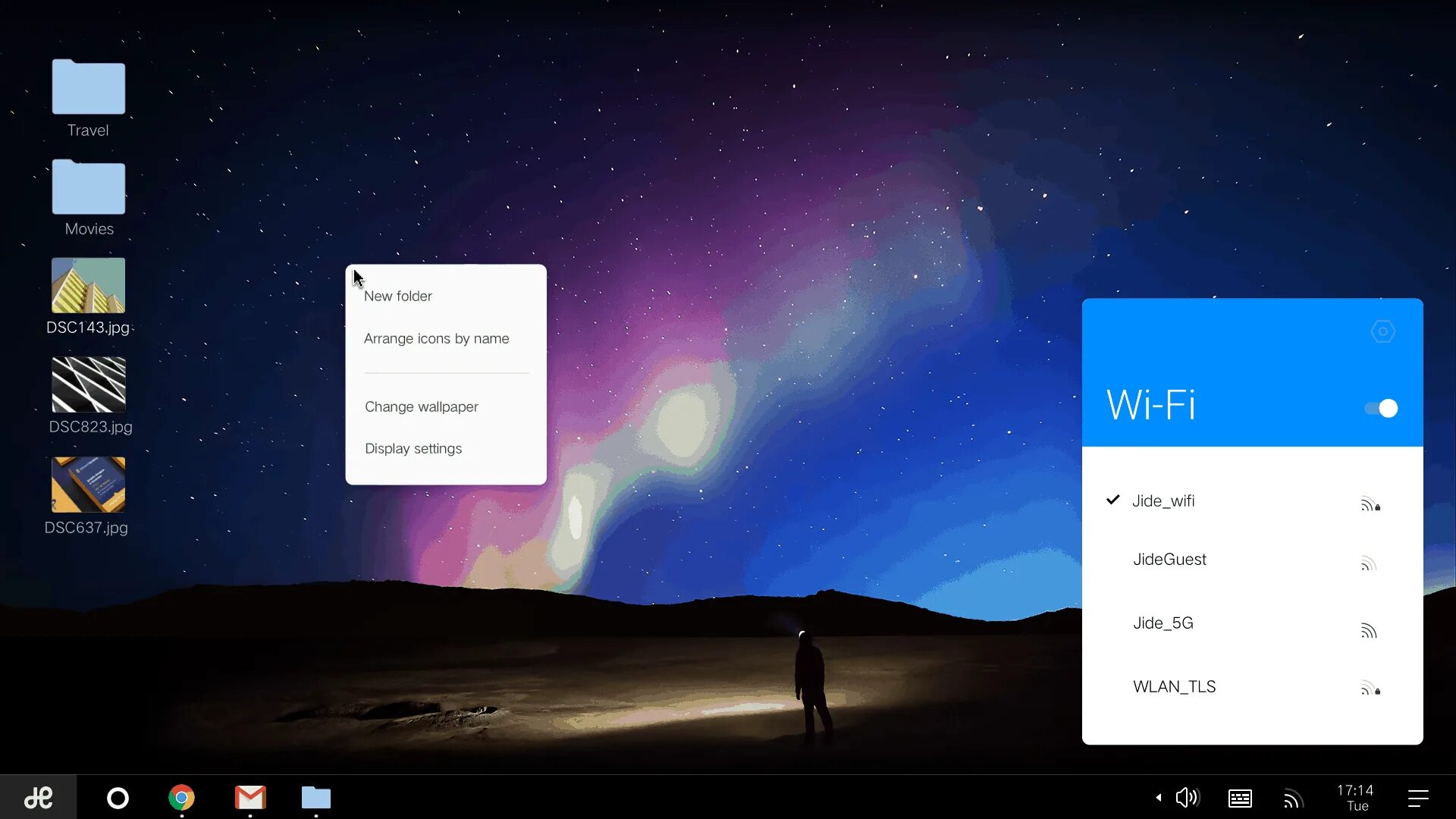Open Gmail from the taskbar

point(249,797)
